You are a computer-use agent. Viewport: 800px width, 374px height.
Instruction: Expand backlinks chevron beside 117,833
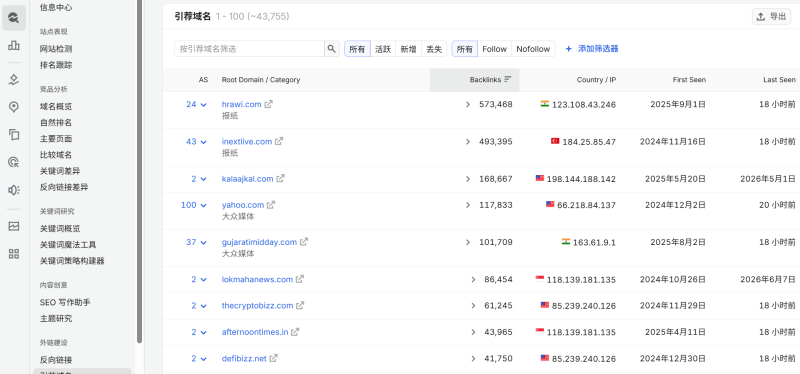468,205
